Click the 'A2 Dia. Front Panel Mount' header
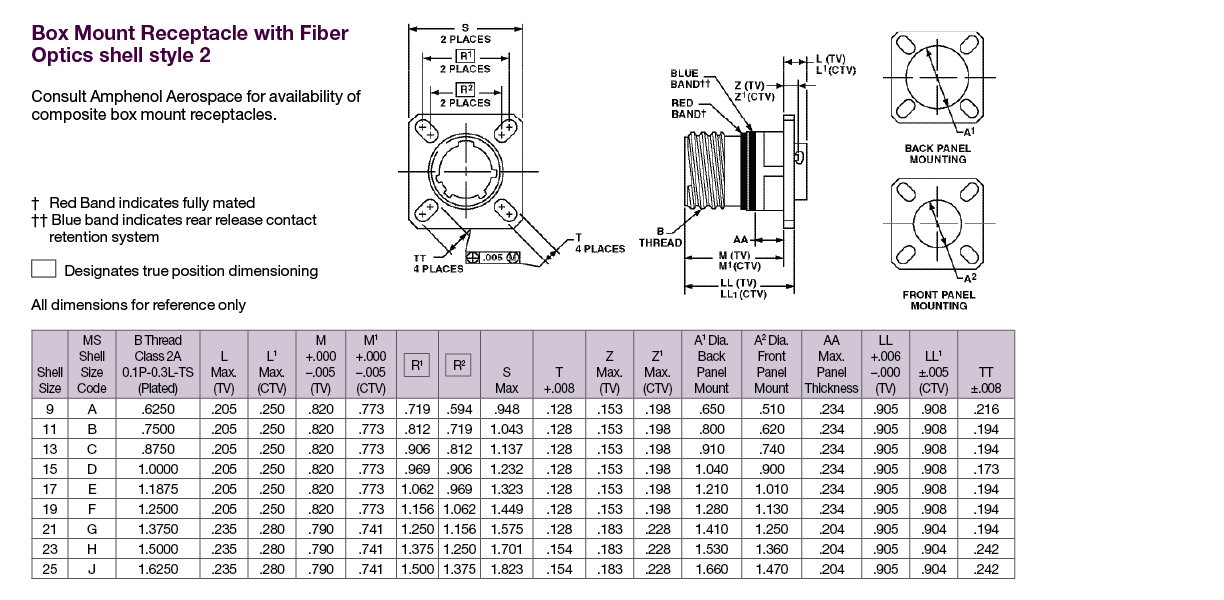The image size is (1224, 600). tap(771, 363)
